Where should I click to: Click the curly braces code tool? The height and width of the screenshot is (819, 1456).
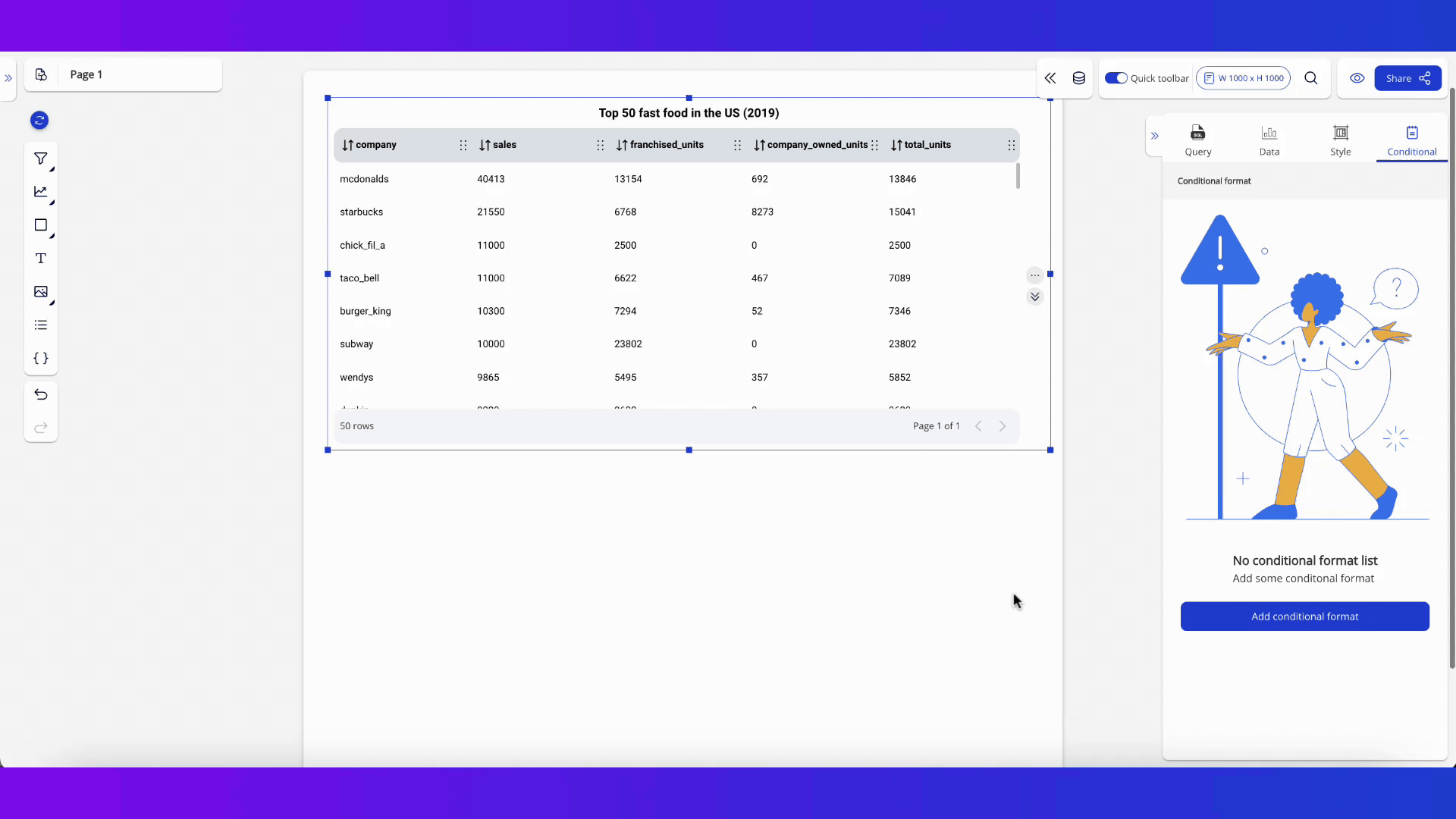pos(41,358)
